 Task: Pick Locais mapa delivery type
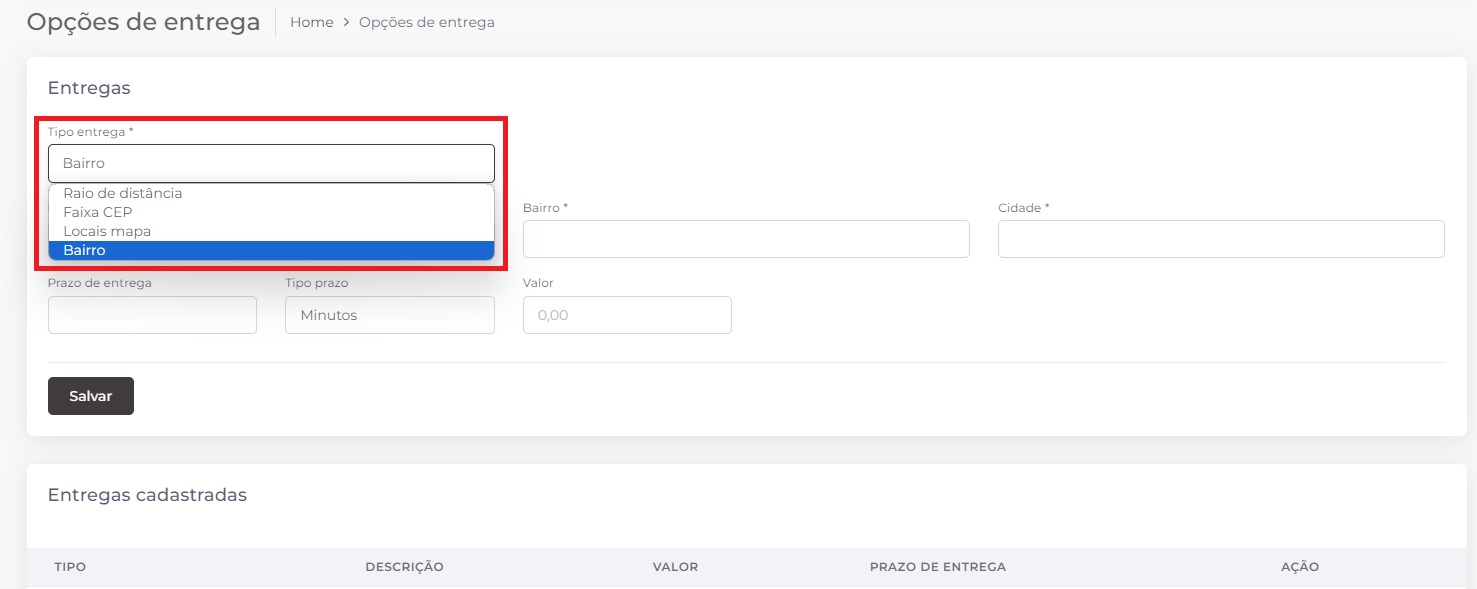tap(107, 231)
